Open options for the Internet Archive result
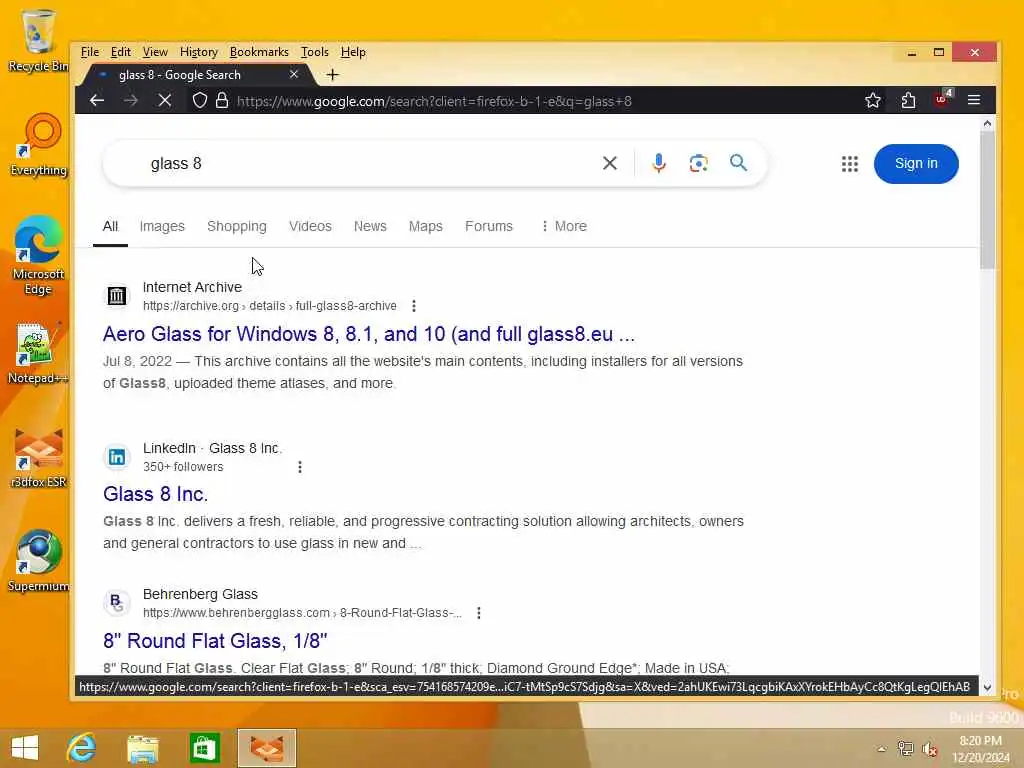Screen dimensions: 1024x768 click(413, 306)
